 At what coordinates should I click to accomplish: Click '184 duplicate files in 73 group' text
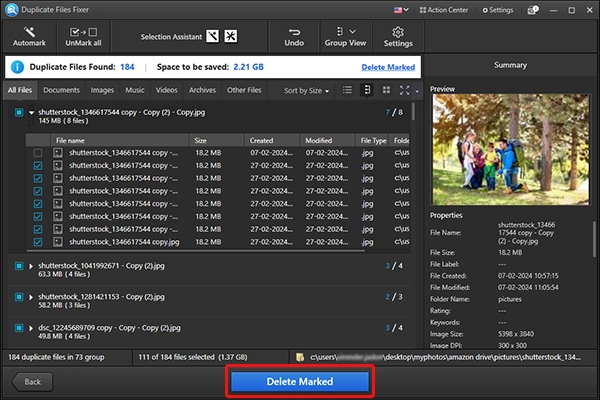tap(56, 357)
